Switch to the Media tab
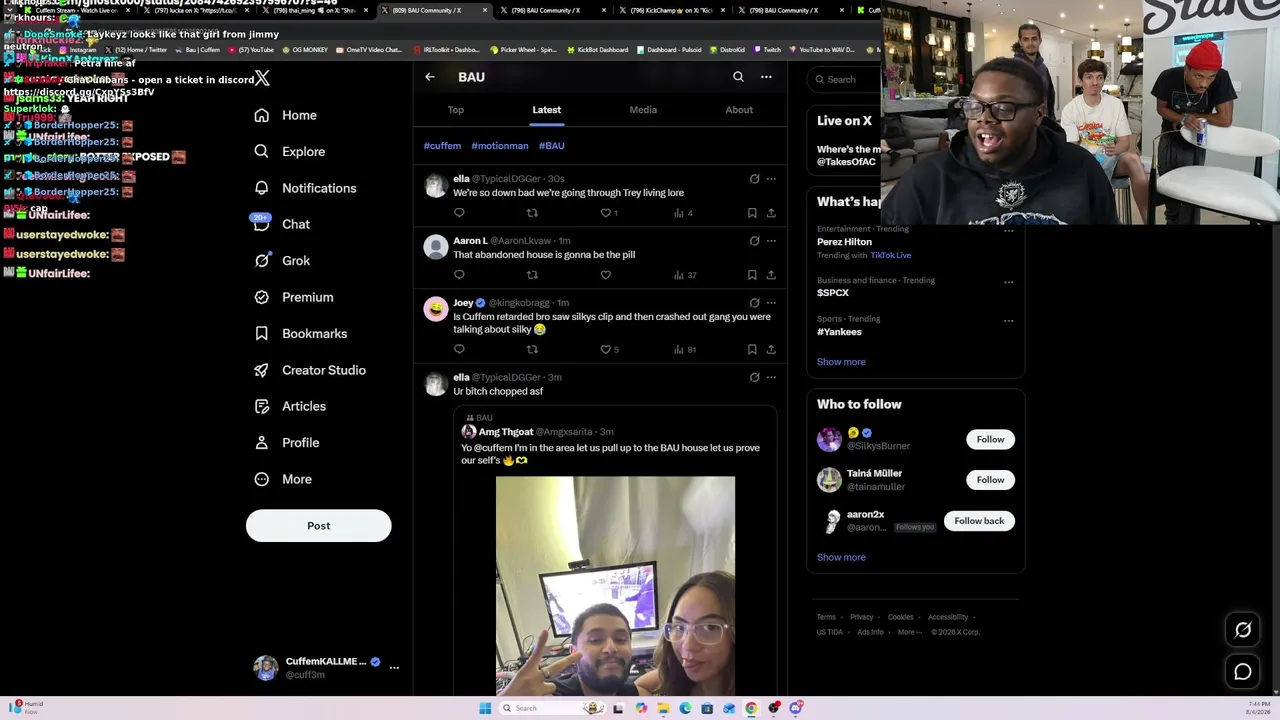The width and height of the screenshot is (1280, 720). pos(643,110)
